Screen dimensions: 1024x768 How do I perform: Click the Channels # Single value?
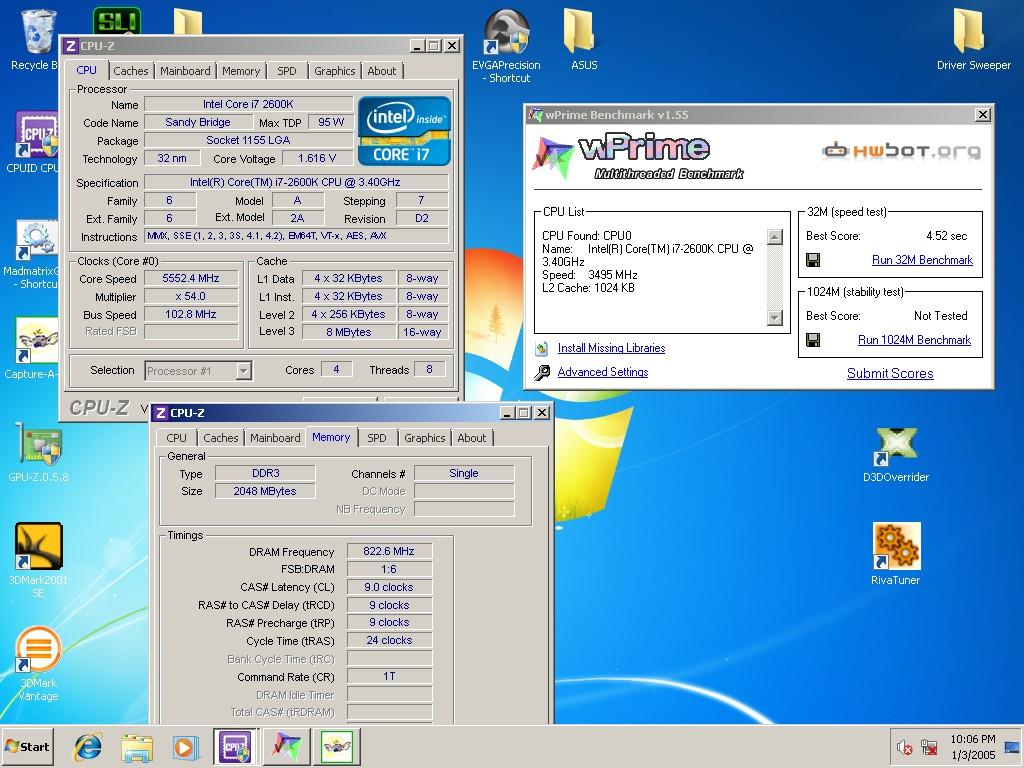click(x=464, y=473)
